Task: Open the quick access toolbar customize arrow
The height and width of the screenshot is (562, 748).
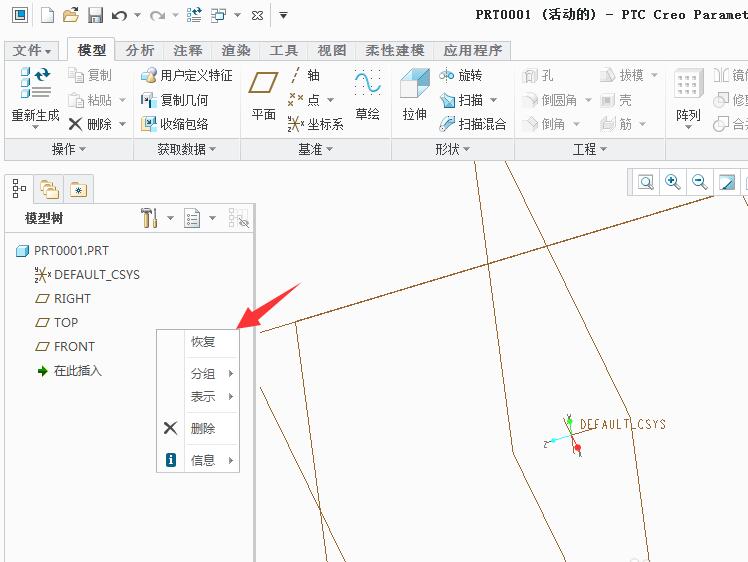Action: [x=283, y=16]
